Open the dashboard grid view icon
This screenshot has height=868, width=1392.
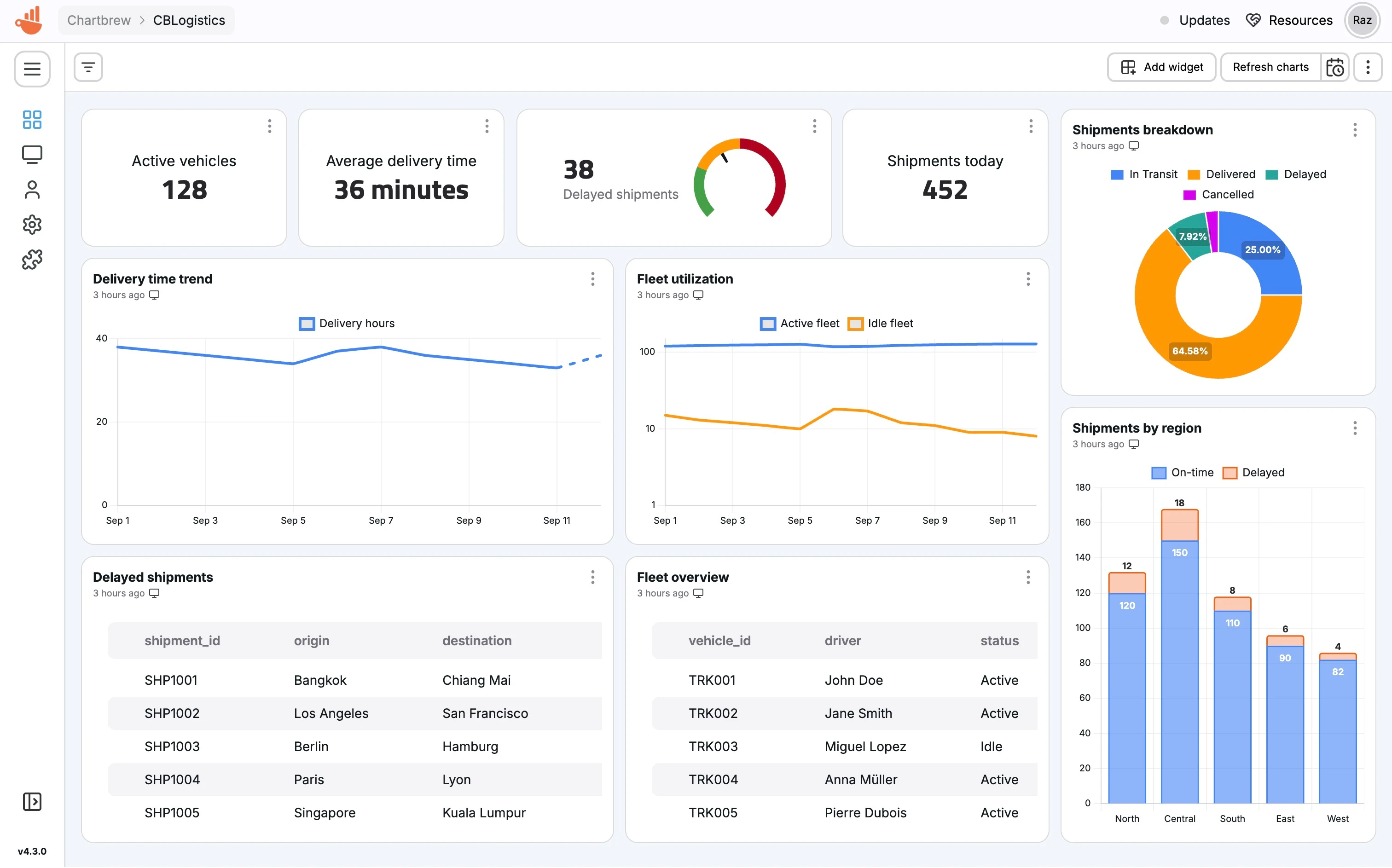(32, 119)
